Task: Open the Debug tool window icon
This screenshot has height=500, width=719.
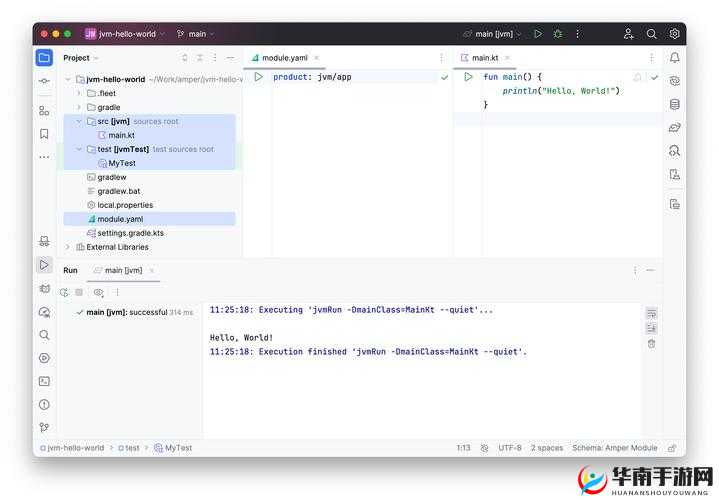Action: click(44, 289)
